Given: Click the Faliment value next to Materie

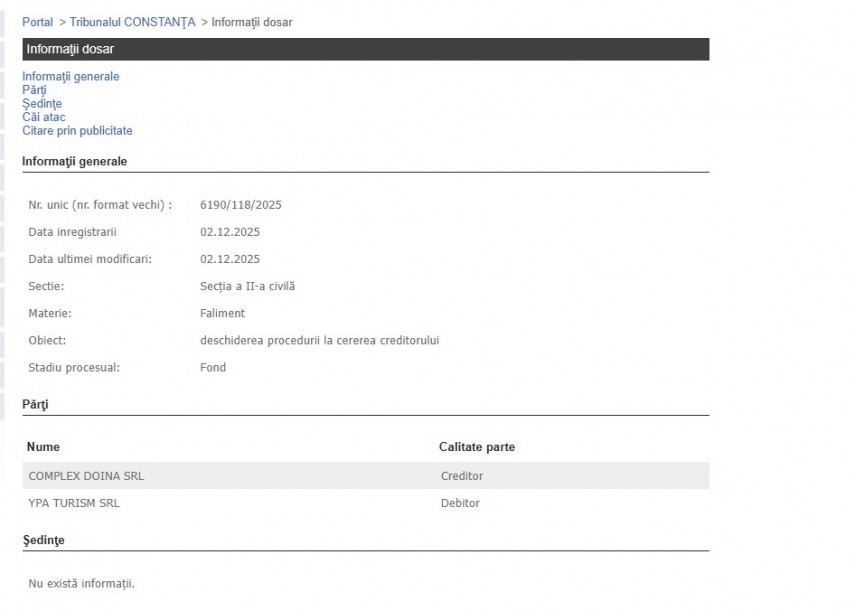Looking at the screenshot, I should (222, 313).
